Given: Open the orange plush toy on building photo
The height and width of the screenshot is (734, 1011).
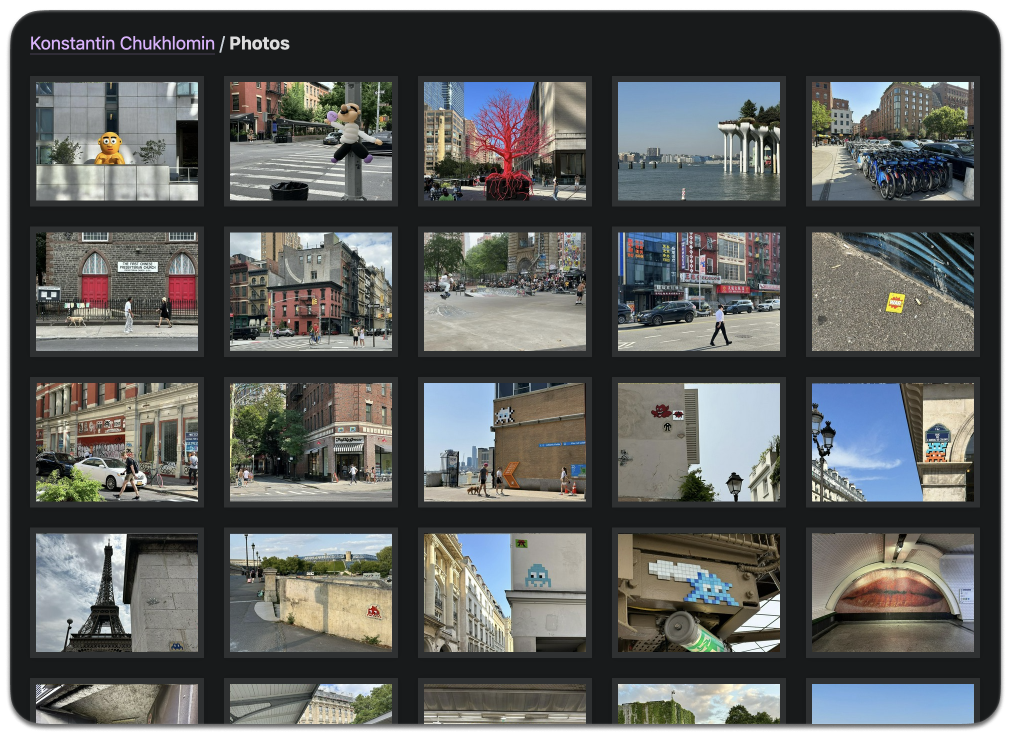Looking at the screenshot, I should coord(117,141).
